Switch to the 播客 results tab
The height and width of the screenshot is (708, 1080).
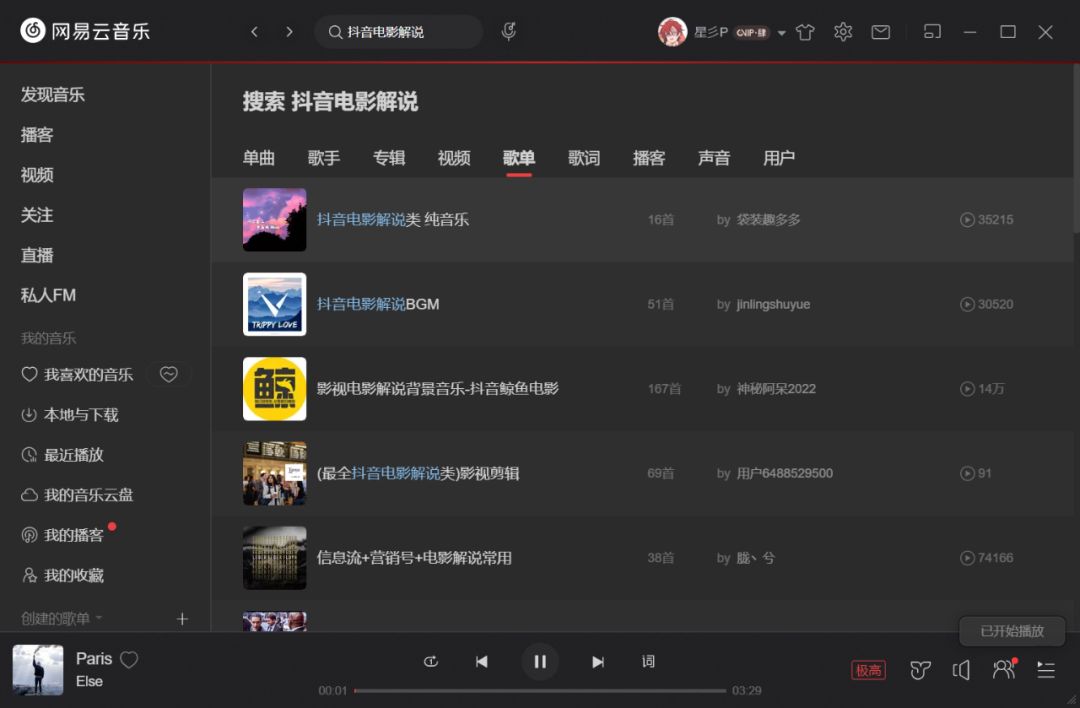tap(649, 158)
